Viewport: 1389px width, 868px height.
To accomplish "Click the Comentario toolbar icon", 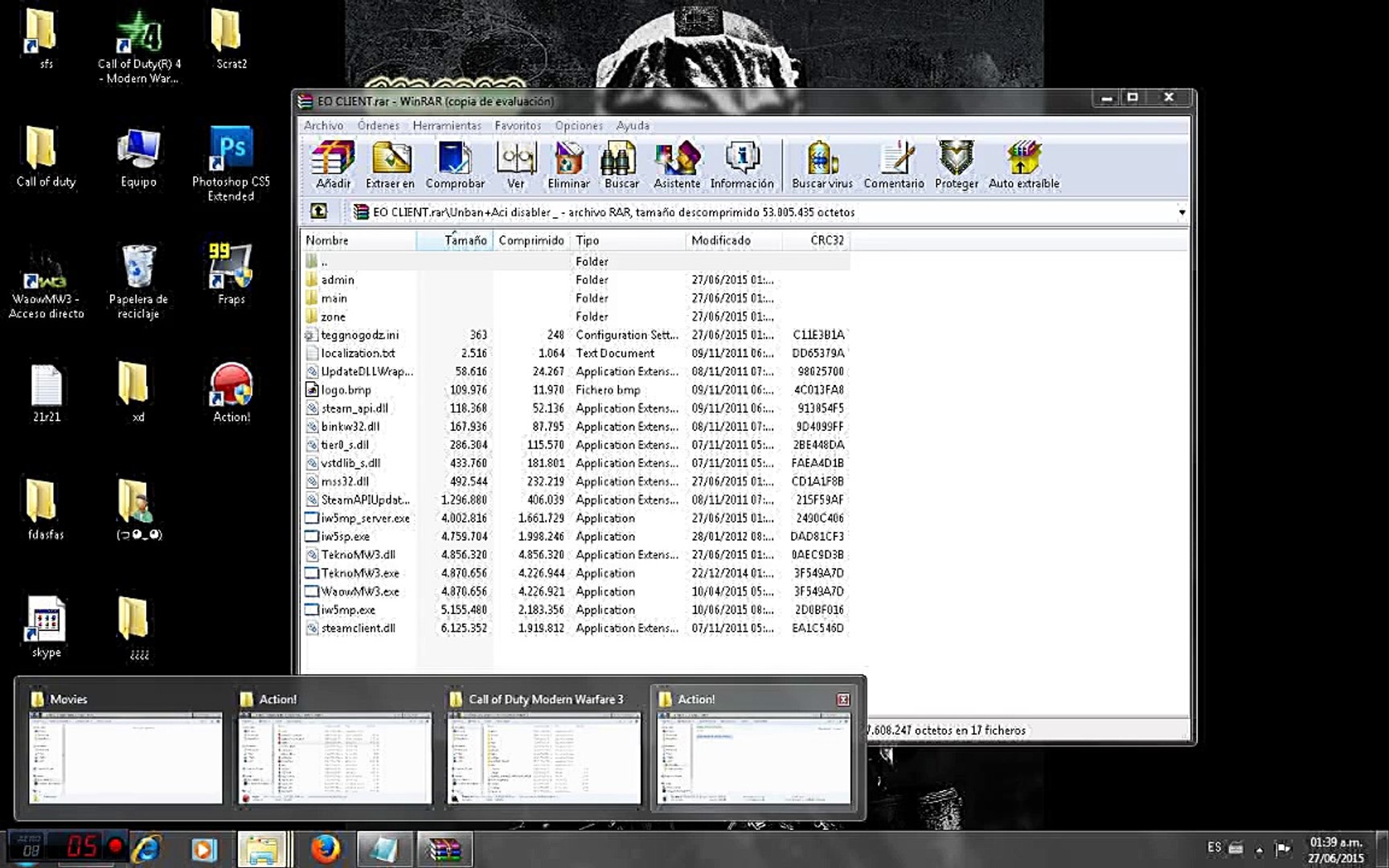I will point(894,165).
